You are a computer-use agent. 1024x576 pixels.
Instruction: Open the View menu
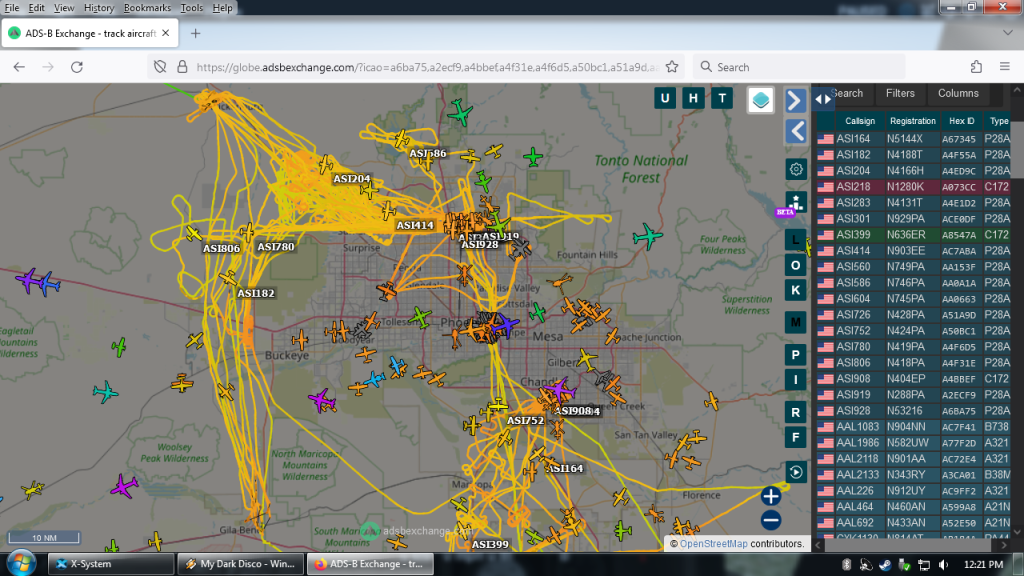pyautogui.click(x=63, y=8)
